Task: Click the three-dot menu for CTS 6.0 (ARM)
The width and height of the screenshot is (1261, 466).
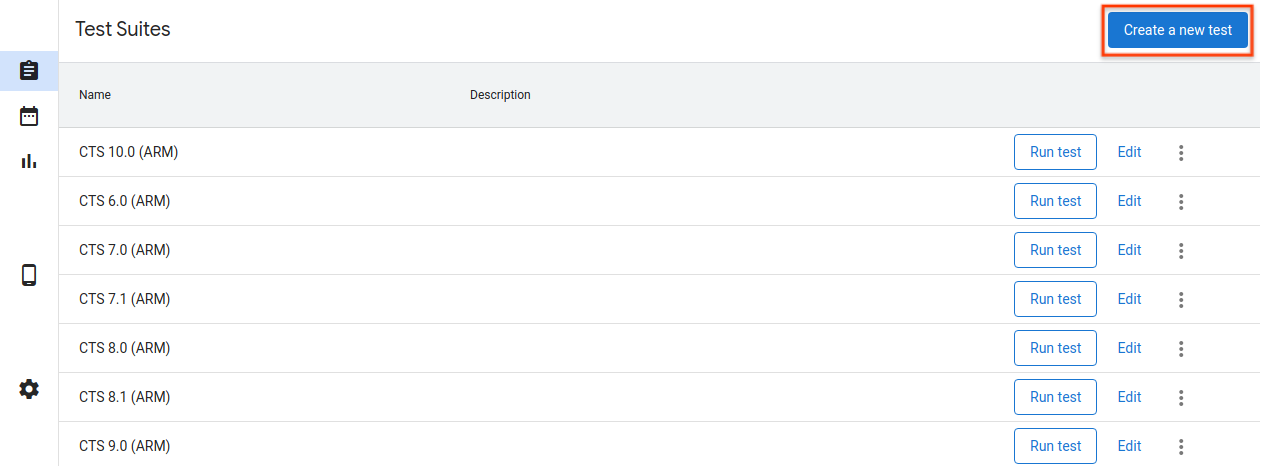Action: tap(1181, 202)
